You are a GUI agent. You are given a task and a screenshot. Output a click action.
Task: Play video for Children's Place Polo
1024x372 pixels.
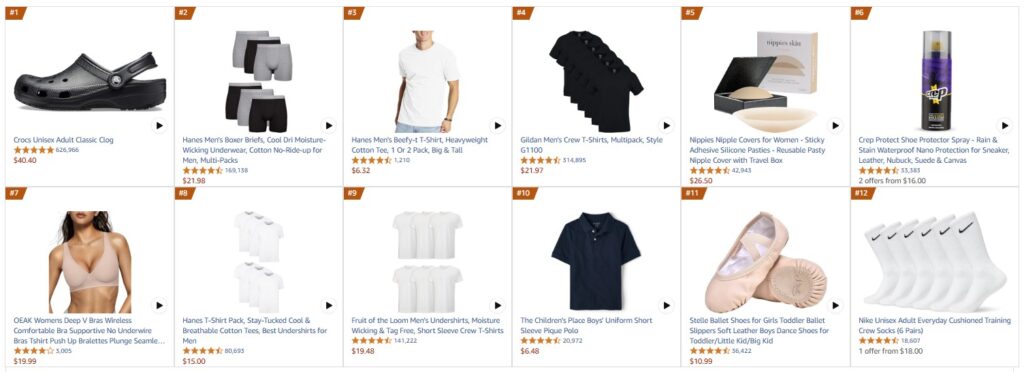click(666, 305)
